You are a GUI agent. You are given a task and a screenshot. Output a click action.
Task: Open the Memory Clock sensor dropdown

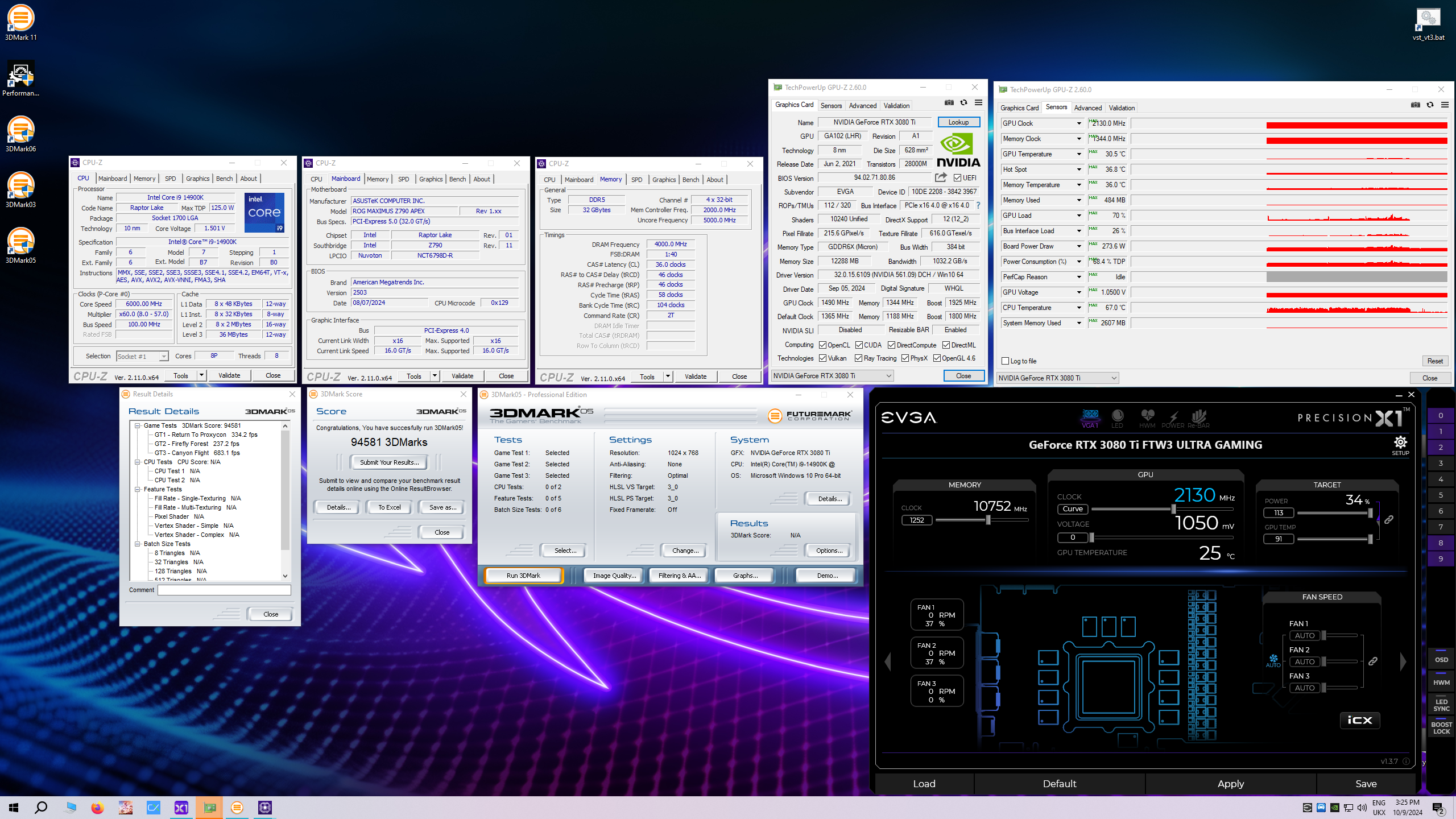coord(1078,139)
